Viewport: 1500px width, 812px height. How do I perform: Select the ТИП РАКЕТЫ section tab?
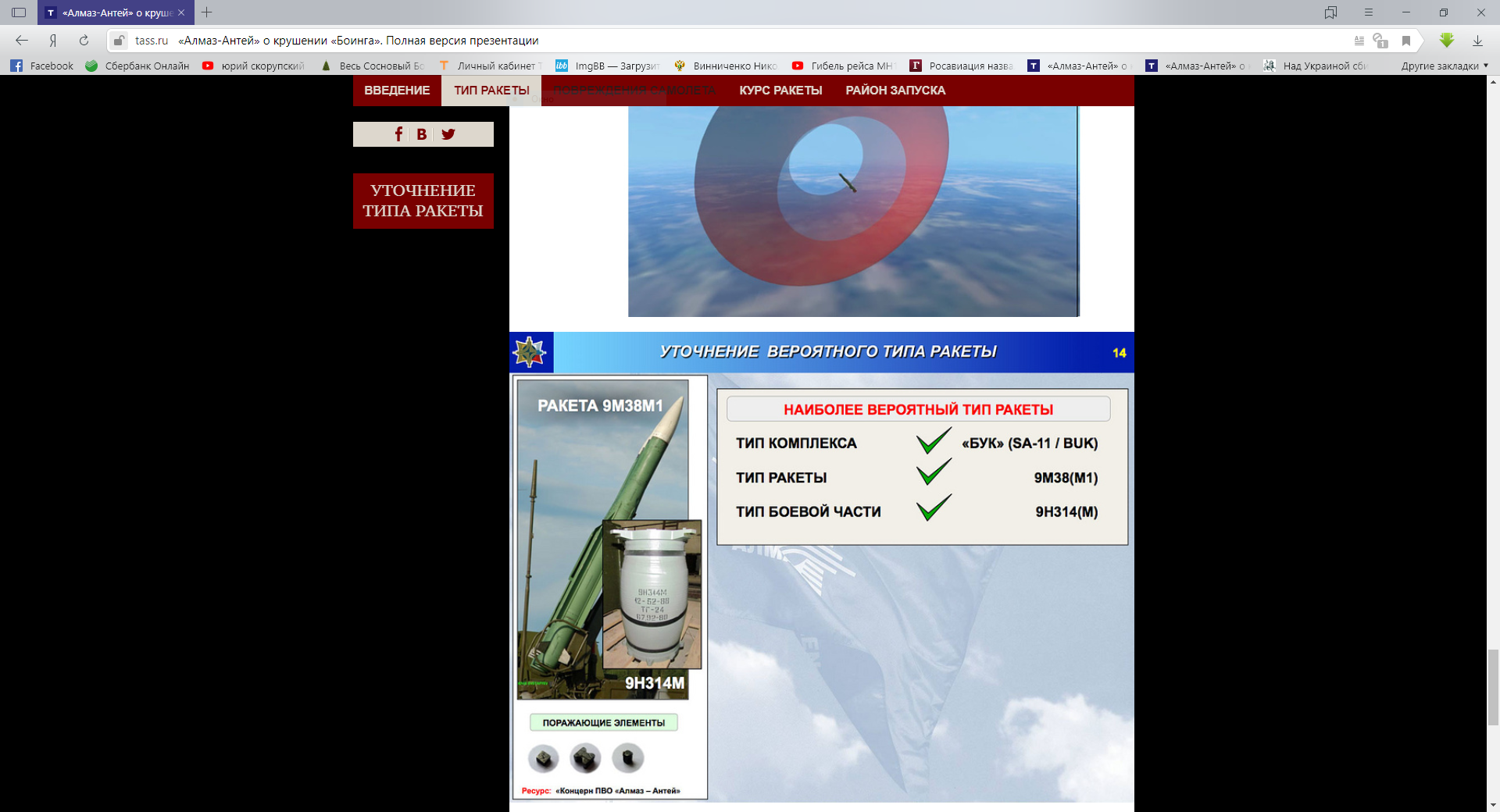491,91
